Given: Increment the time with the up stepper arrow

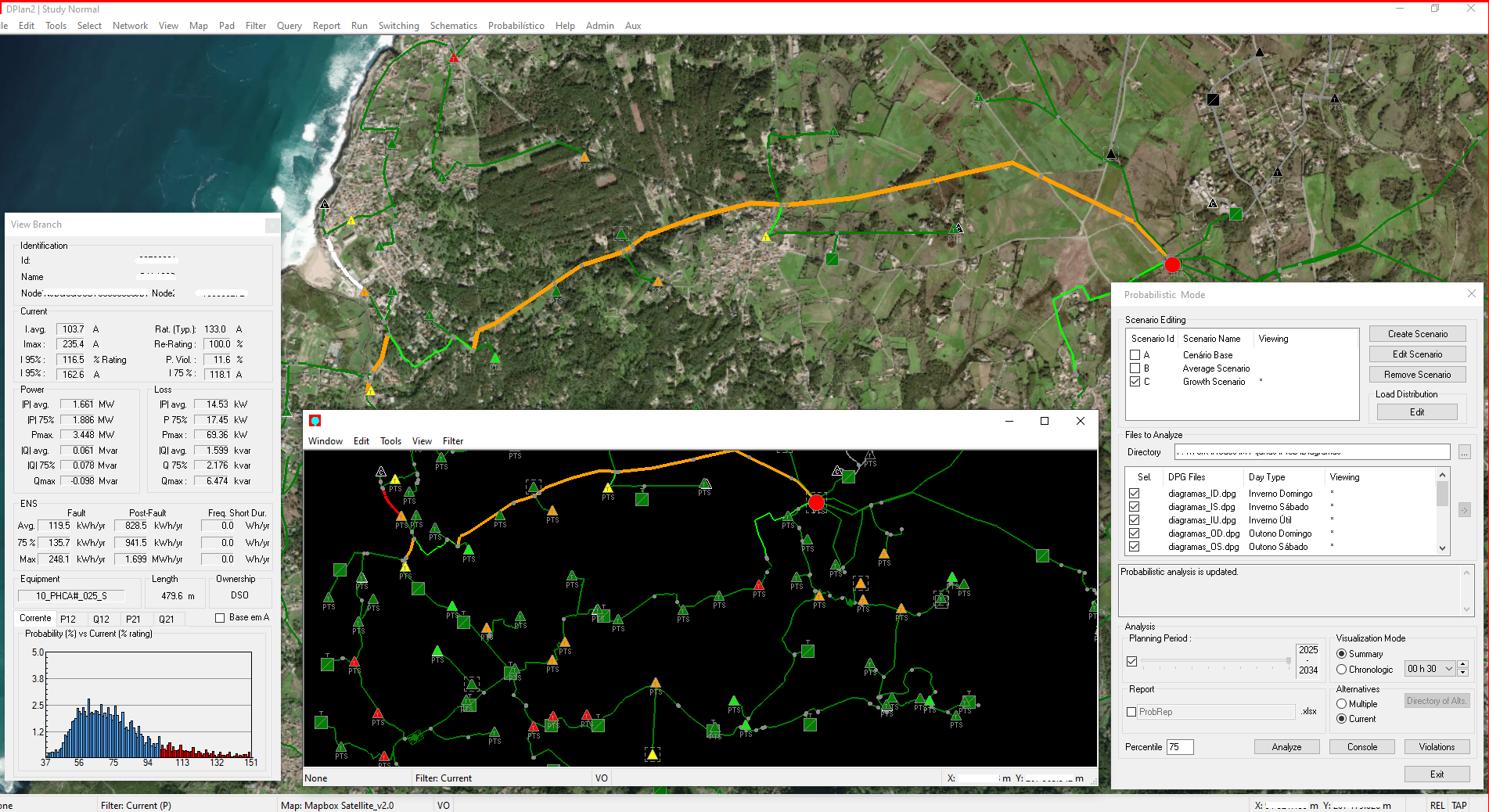Looking at the screenshot, I should (1463, 664).
